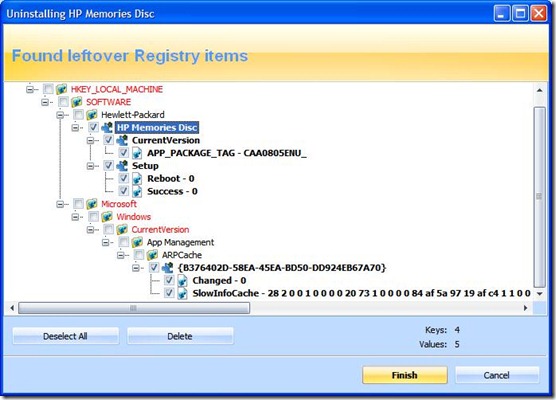Click the HKEY_LOCAL_MACHINE registry root icon
Image resolution: width=556 pixels, height=400 pixels.
pos(61,89)
